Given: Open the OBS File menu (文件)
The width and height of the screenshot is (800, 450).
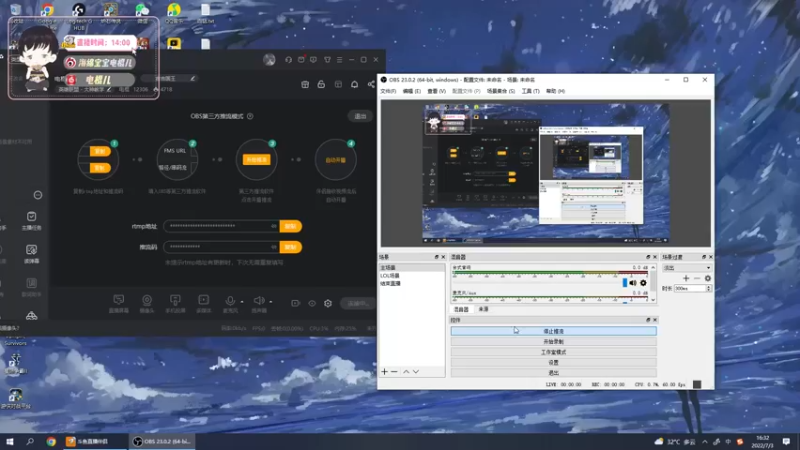Looking at the screenshot, I should coord(388,91).
